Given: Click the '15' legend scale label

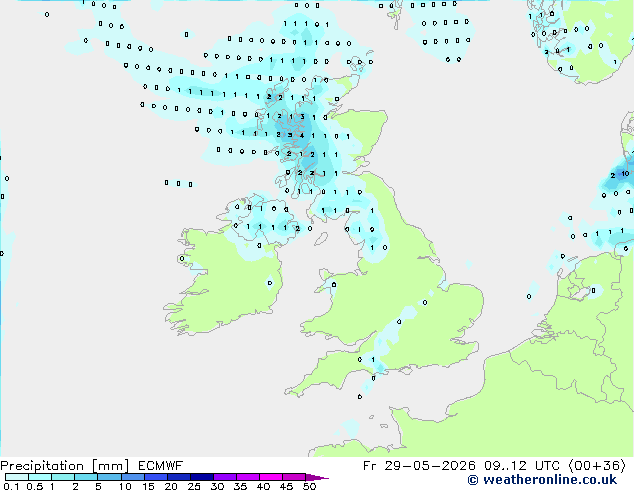Looking at the screenshot, I should point(148,486).
